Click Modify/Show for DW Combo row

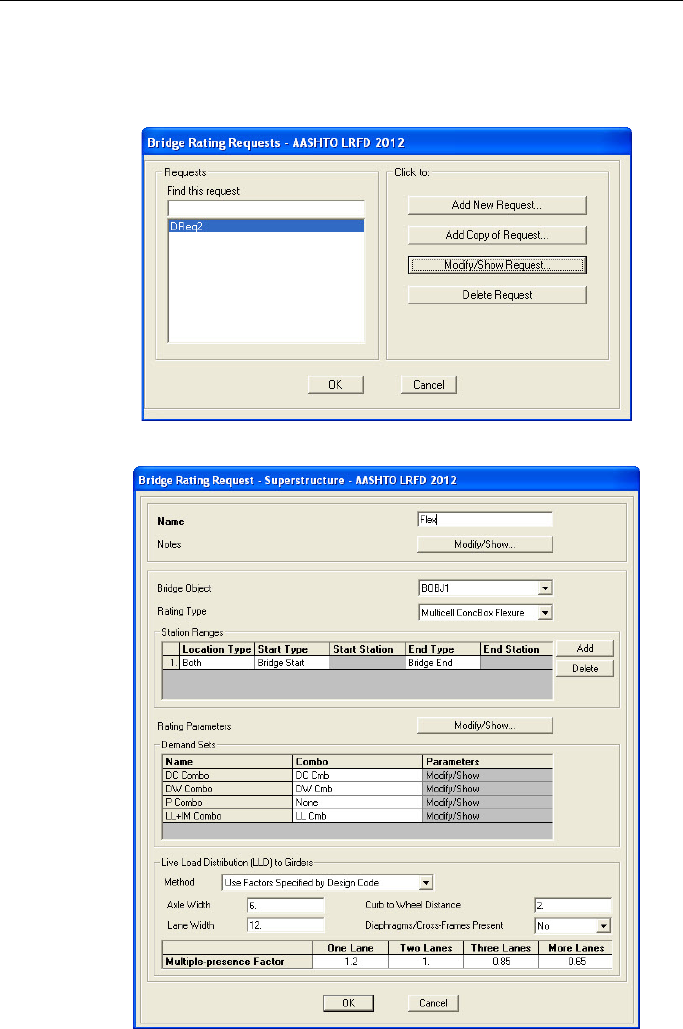coord(487,789)
